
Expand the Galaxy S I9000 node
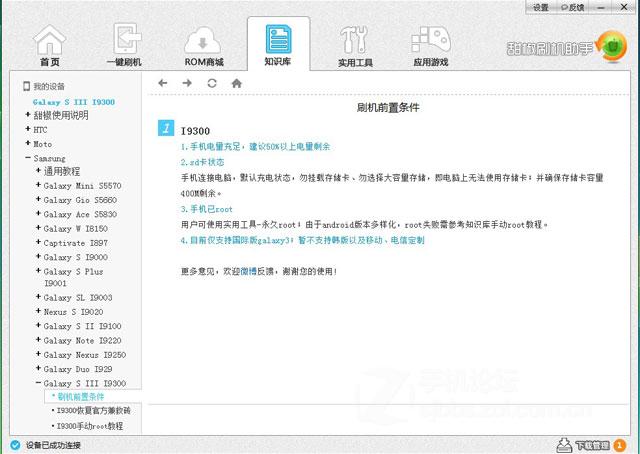38,256
